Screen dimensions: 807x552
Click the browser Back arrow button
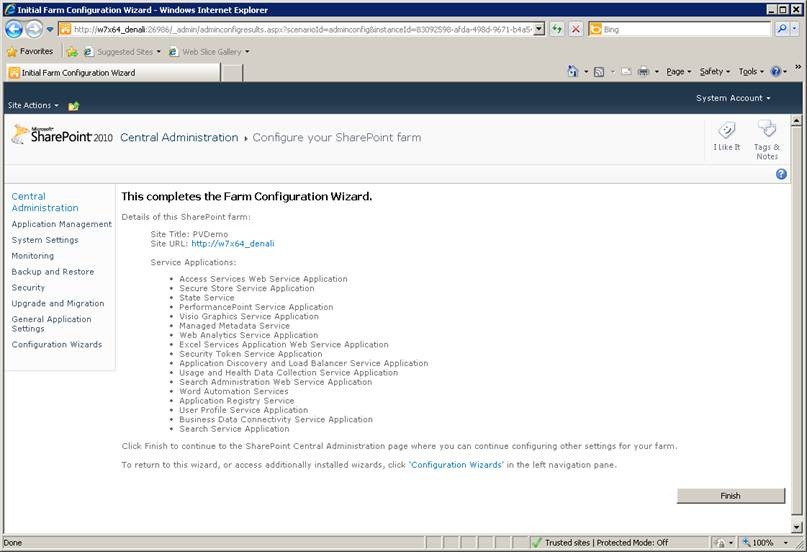tap(14, 29)
